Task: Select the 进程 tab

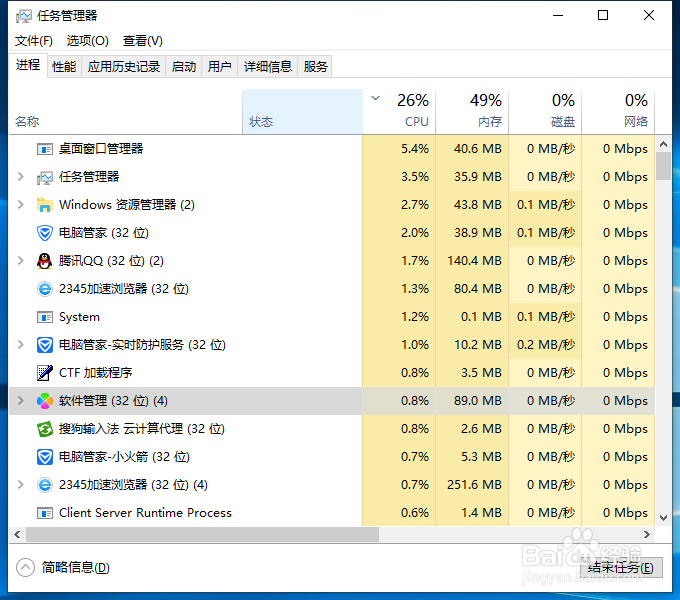Action: [28, 65]
